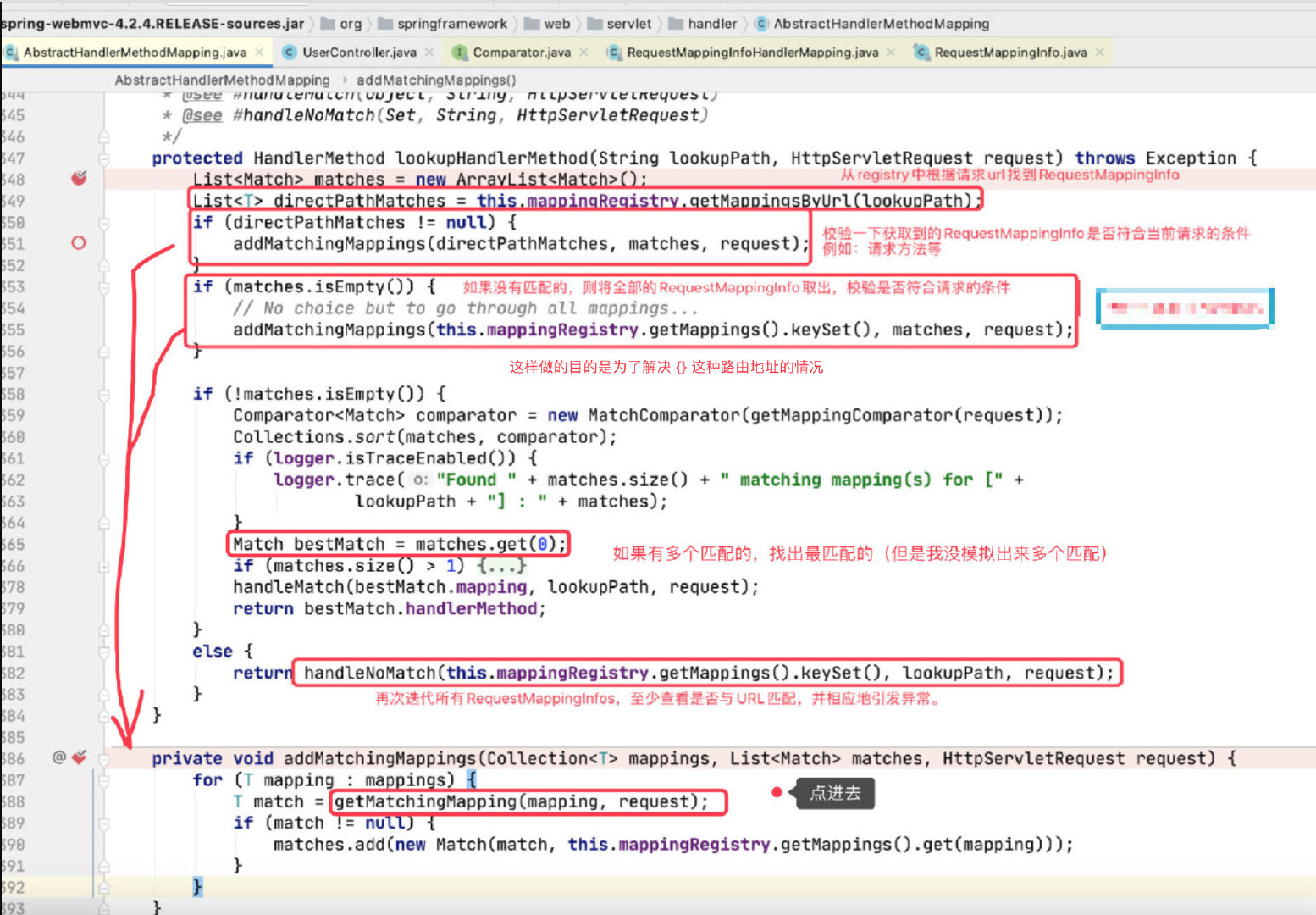Expand the folded block with line 366 plus marker

click(x=103, y=566)
